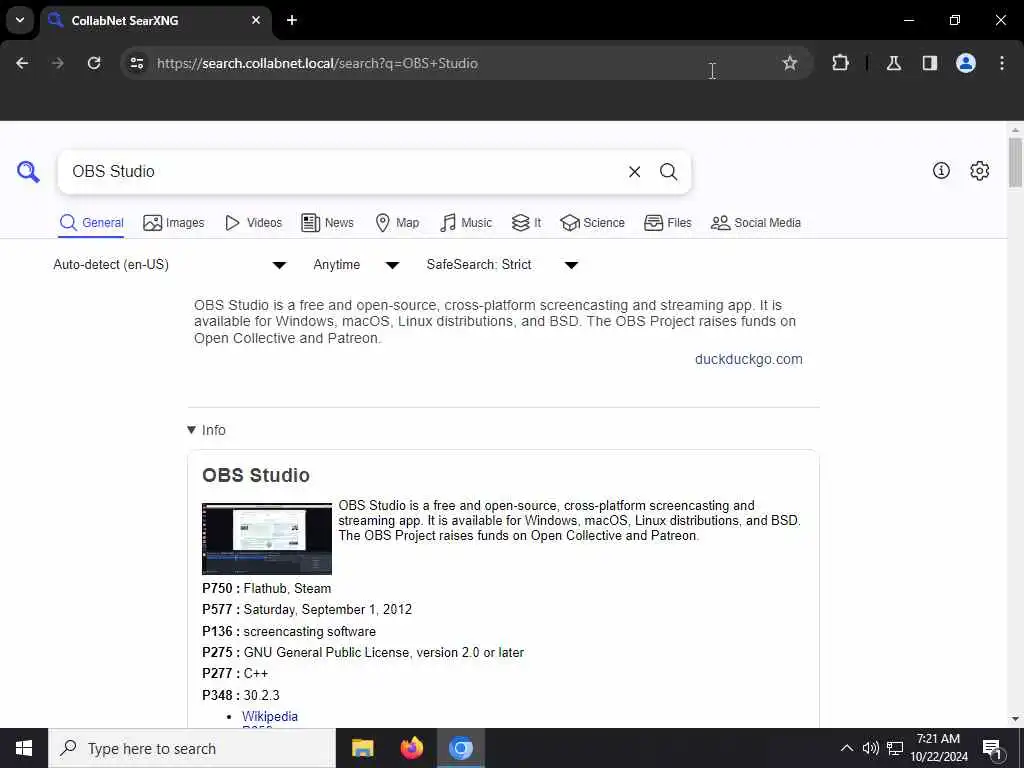Open the Extensions puzzle icon
This screenshot has height=768, width=1024.
click(840, 63)
